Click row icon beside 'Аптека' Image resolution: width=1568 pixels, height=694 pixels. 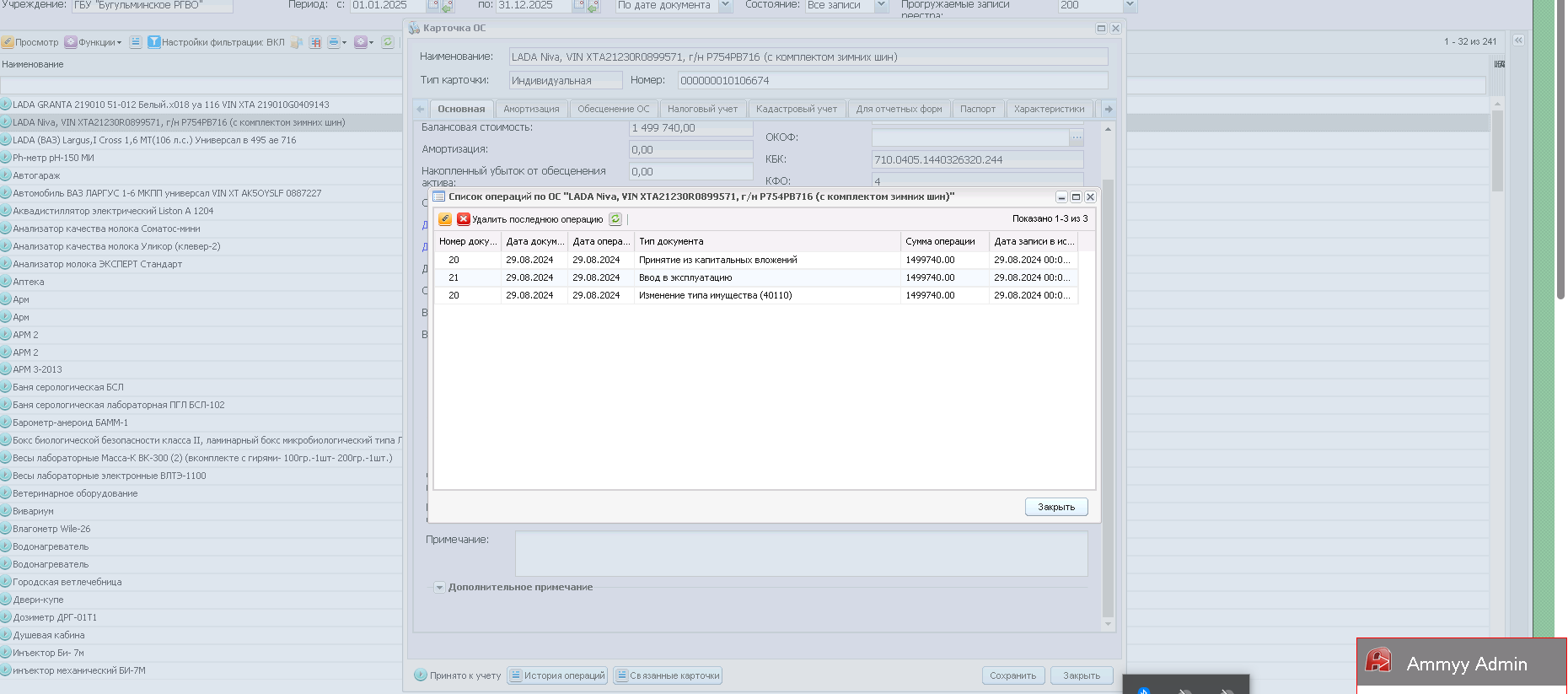[5, 282]
